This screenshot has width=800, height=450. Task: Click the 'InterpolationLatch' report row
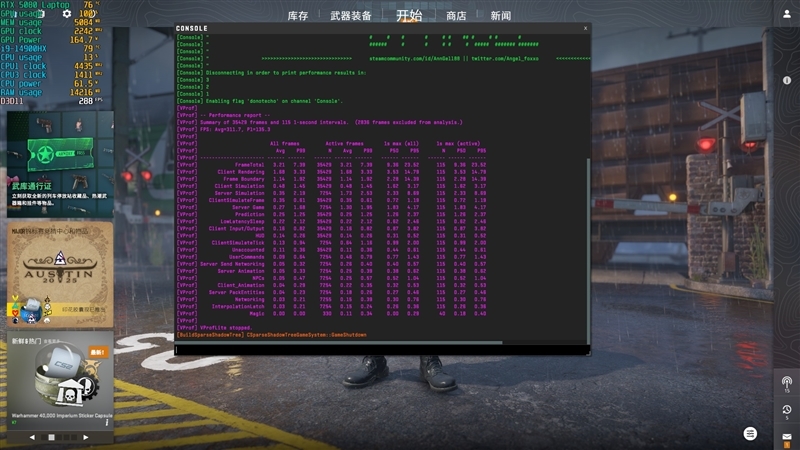pos(332,307)
